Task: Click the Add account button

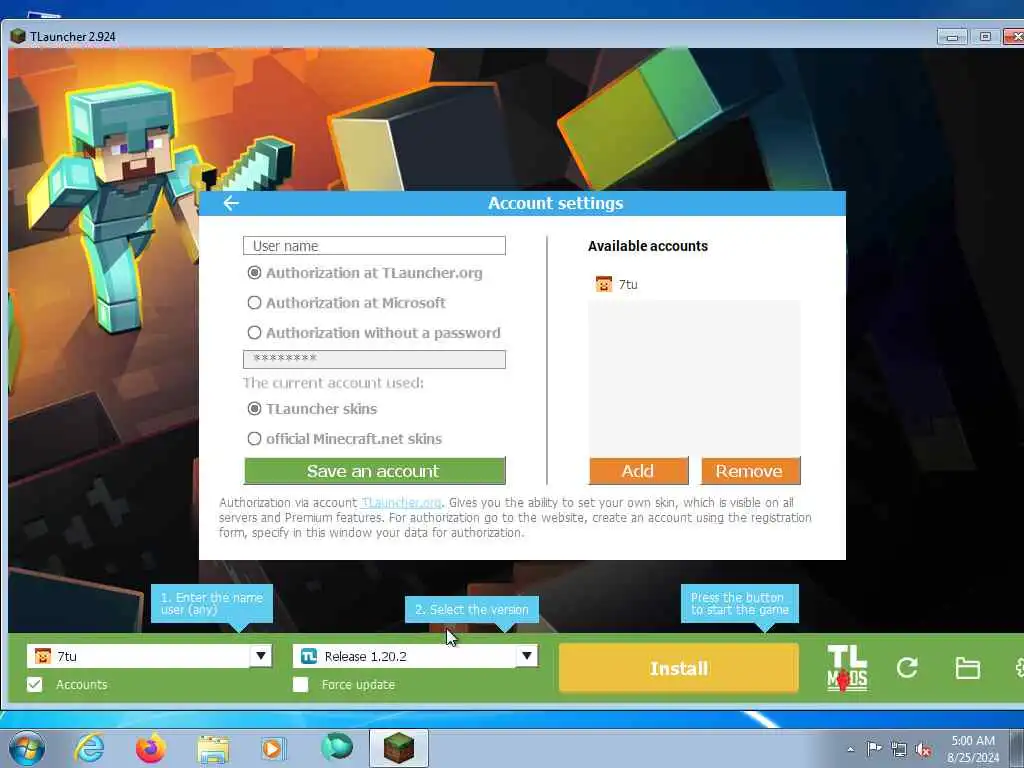Action: 639,471
